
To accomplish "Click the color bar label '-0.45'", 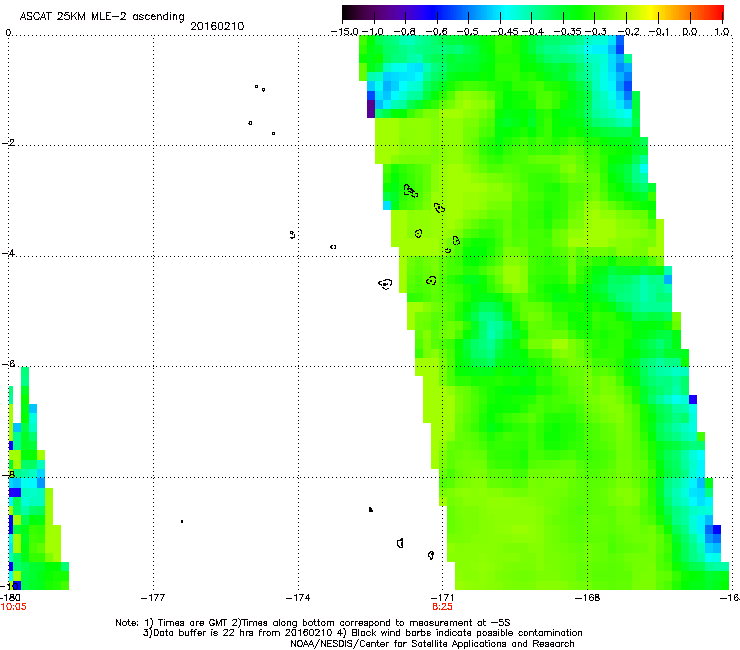I will [x=504, y=32].
